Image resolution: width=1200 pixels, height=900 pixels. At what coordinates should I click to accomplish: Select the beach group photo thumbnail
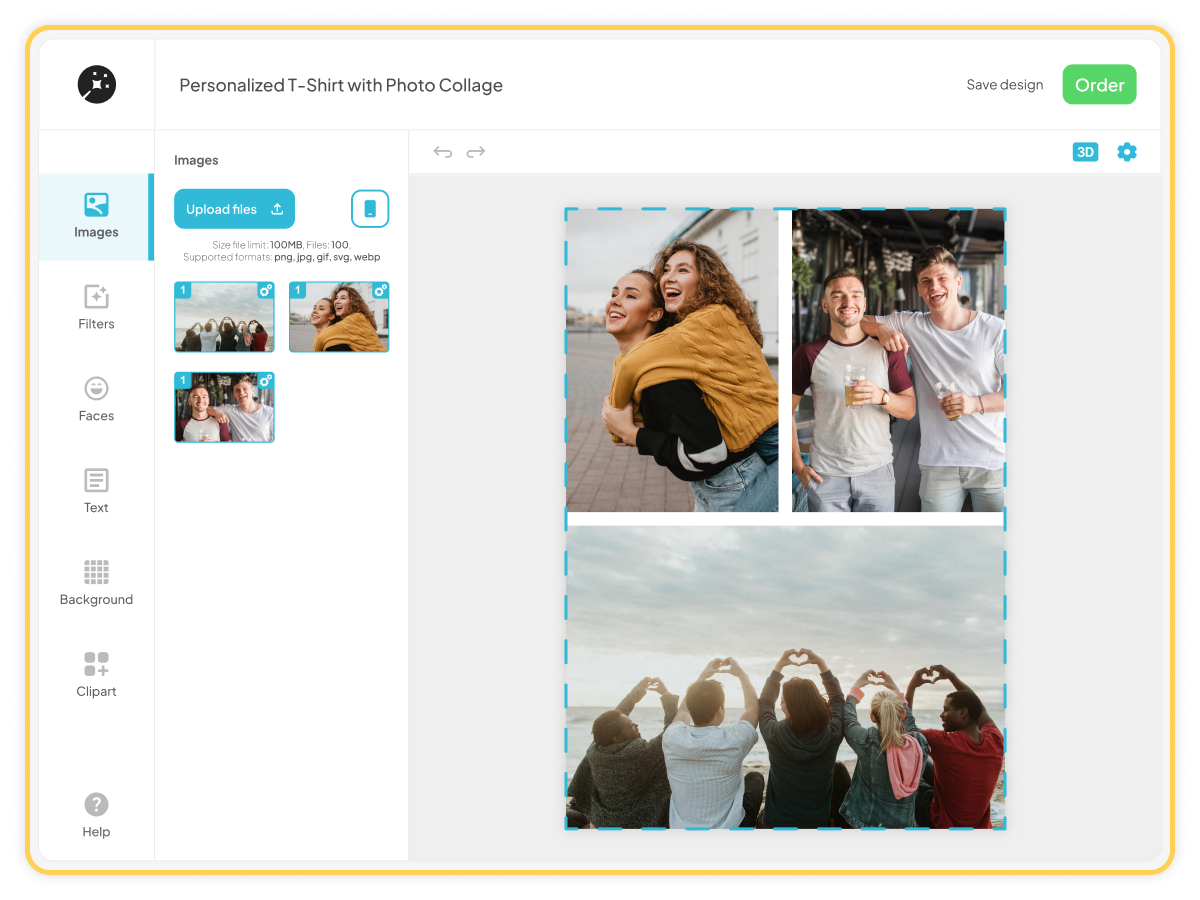(224, 317)
